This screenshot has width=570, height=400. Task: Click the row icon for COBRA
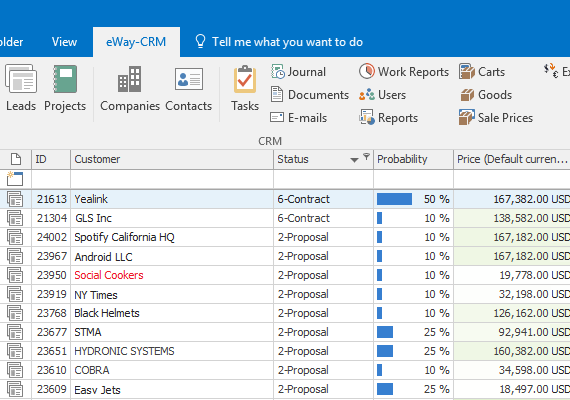[x=15, y=370]
